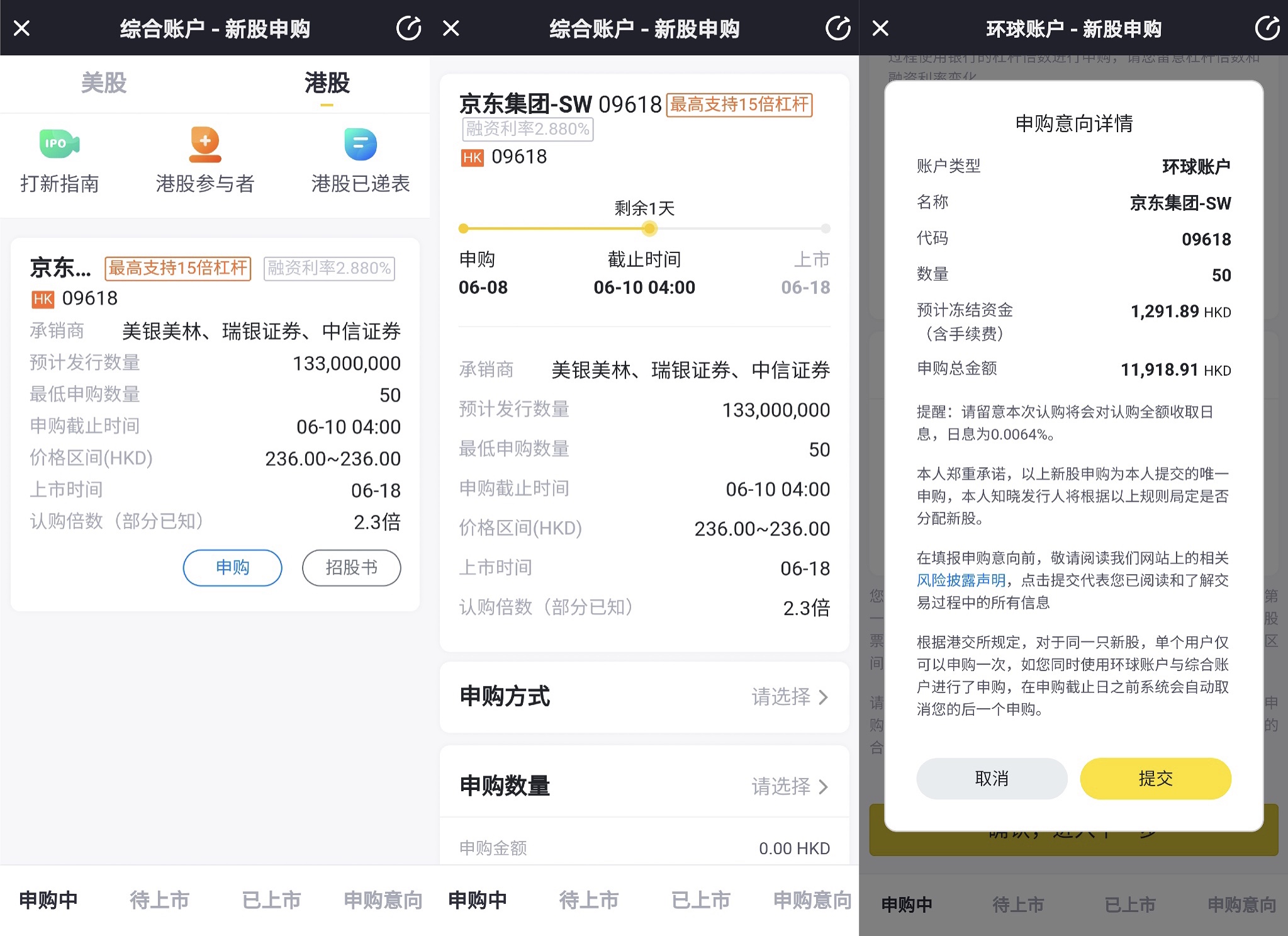Image resolution: width=1288 pixels, height=936 pixels.
Task: Submit the subscription with 提交
Action: click(1155, 779)
